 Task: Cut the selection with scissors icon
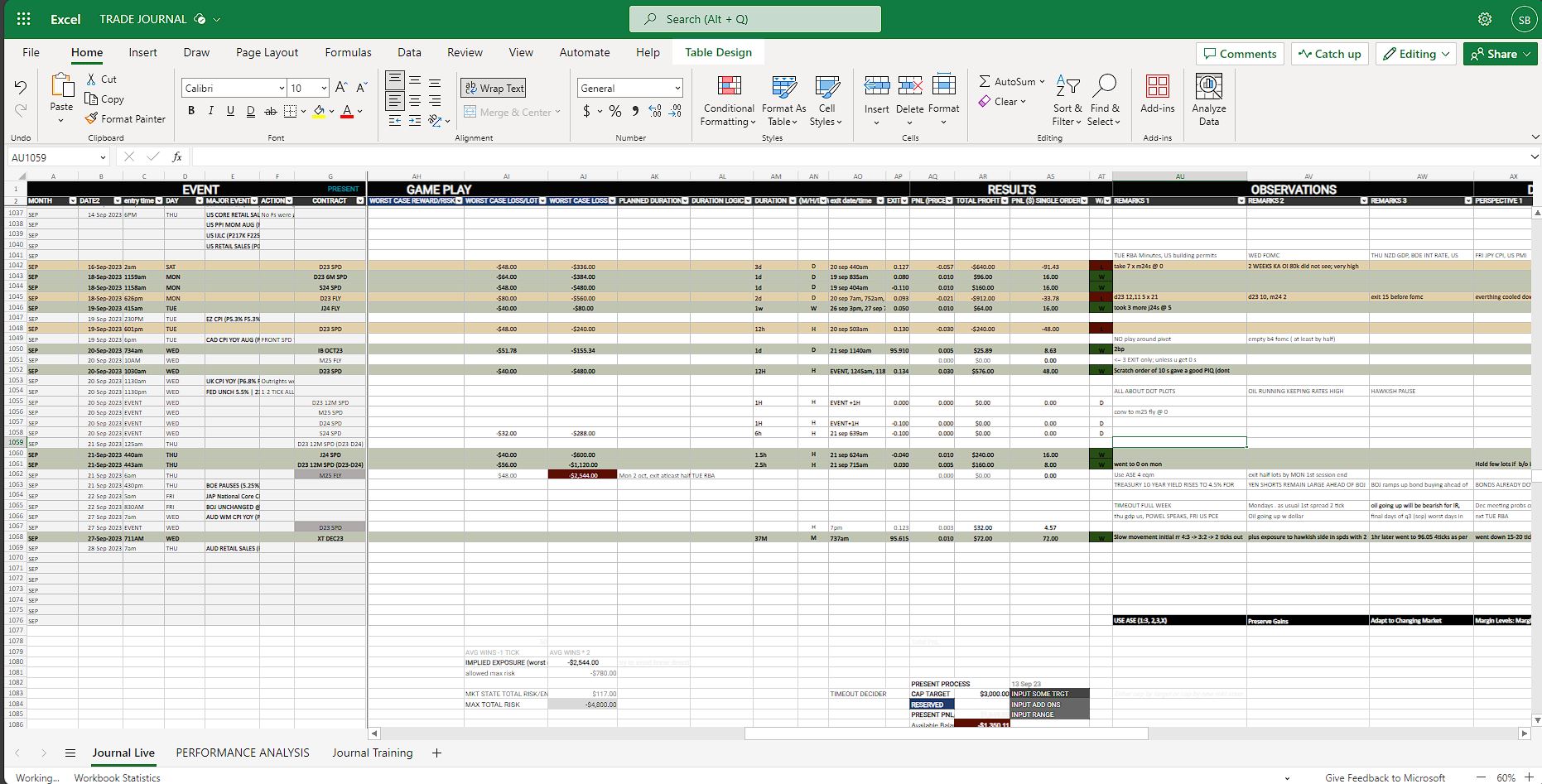92,79
